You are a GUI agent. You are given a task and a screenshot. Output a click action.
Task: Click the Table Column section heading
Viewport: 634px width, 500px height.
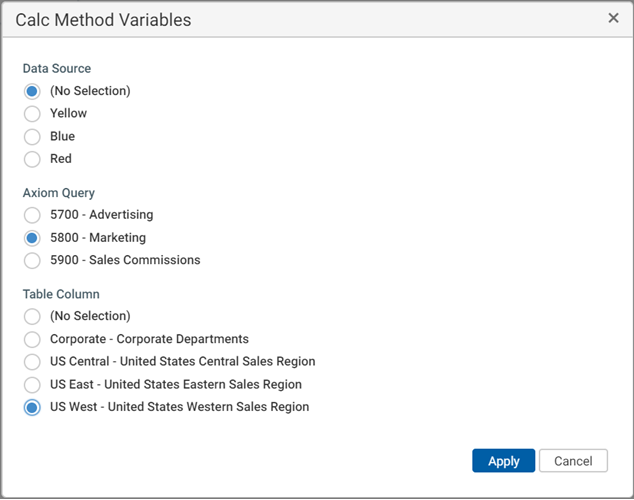tap(61, 294)
